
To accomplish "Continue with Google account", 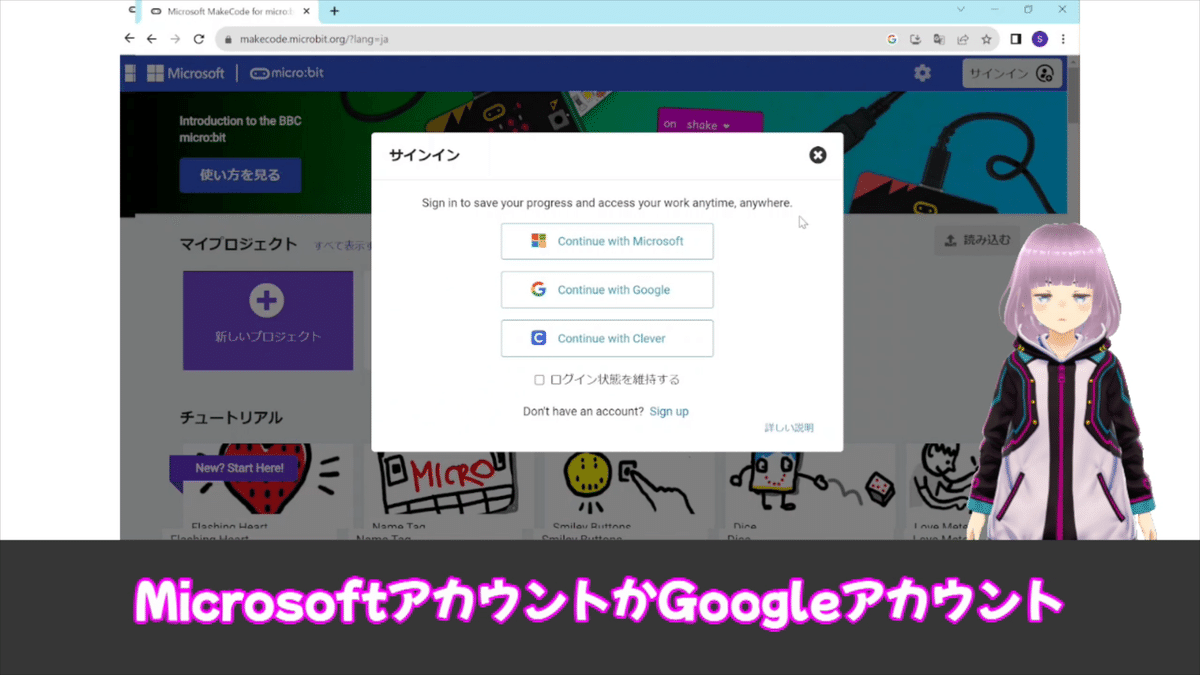I will [x=607, y=290].
